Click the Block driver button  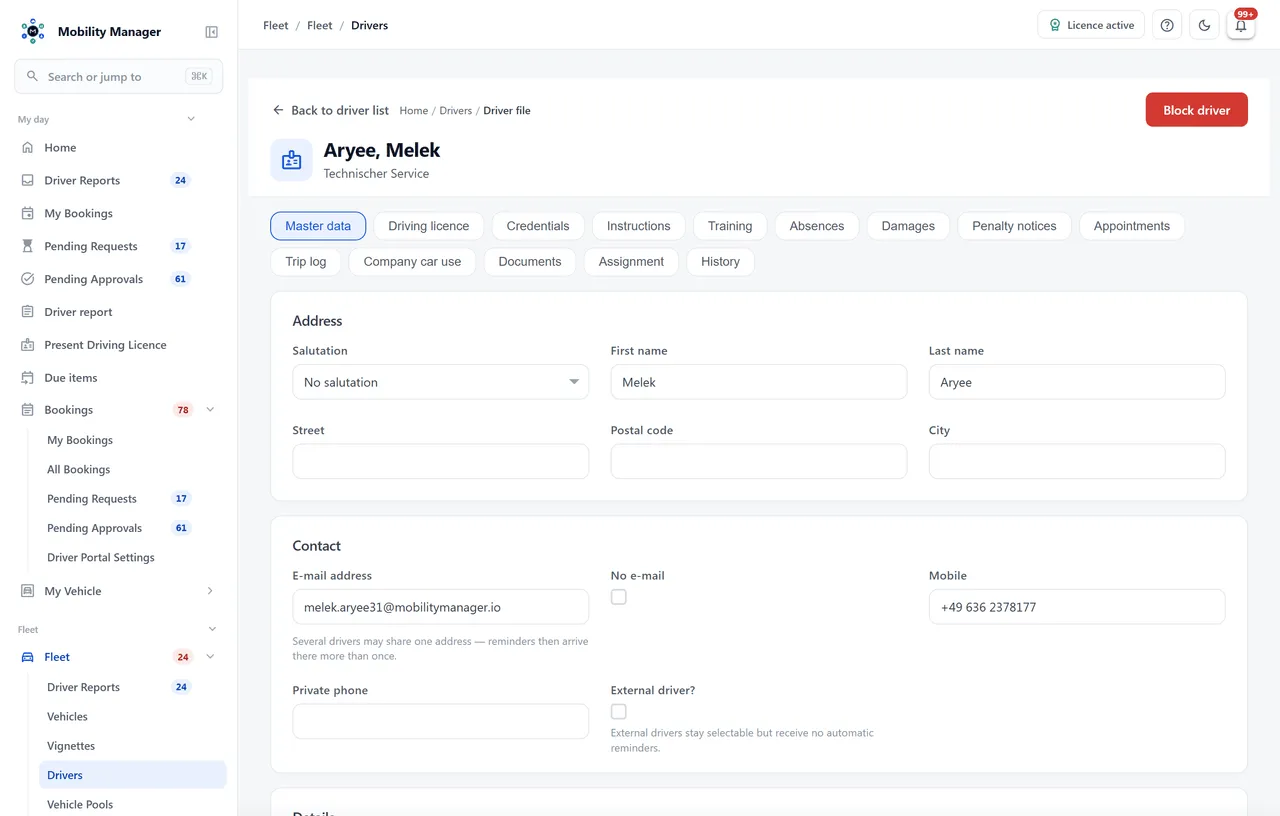click(1197, 110)
